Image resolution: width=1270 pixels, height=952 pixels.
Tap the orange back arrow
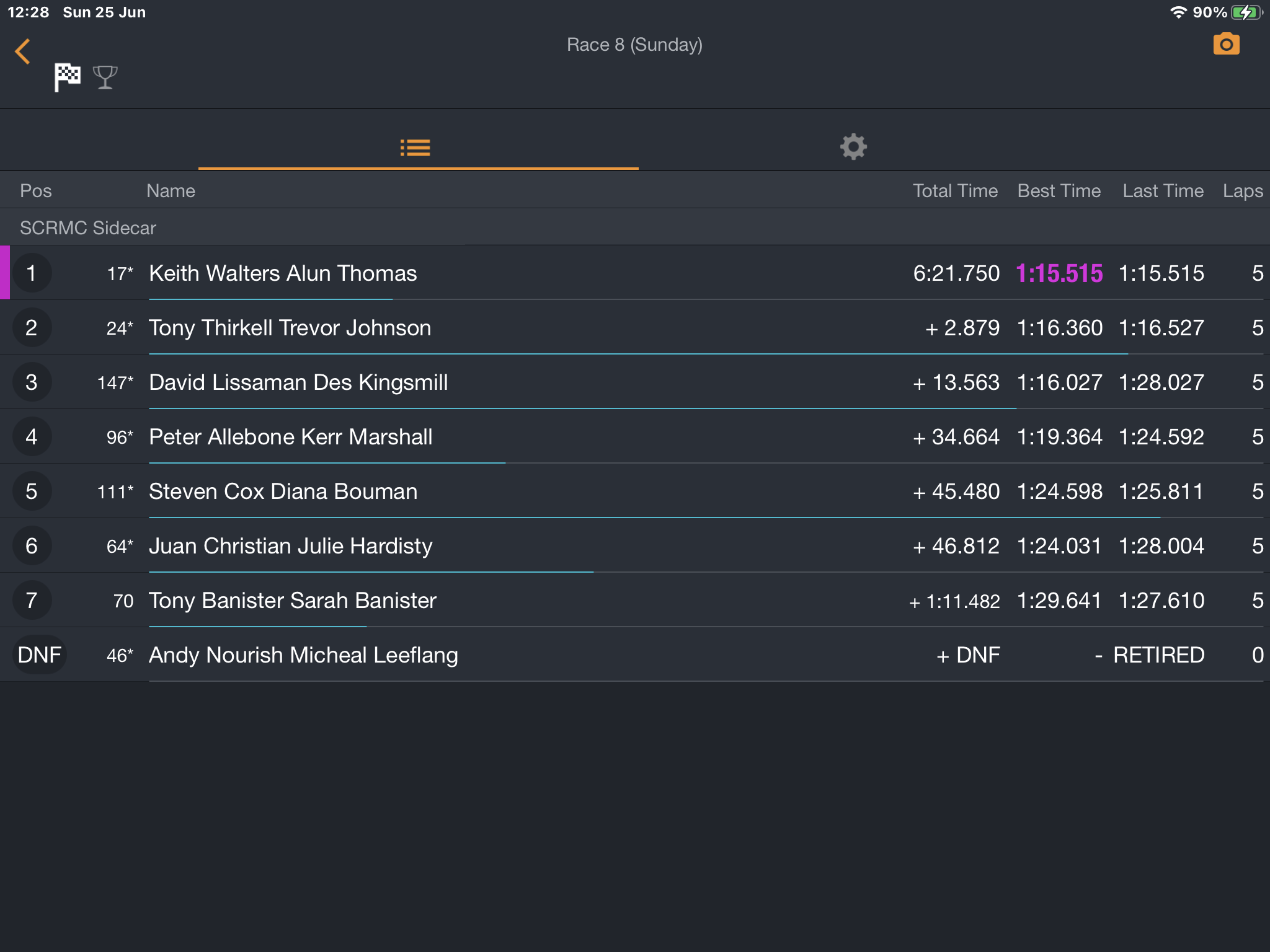click(x=23, y=51)
